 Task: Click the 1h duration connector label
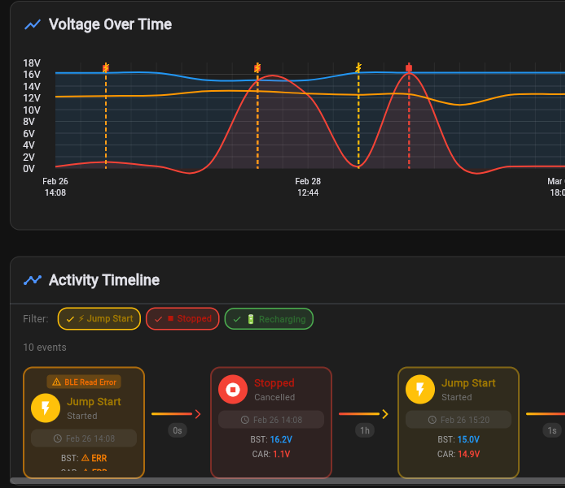pos(365,431)
